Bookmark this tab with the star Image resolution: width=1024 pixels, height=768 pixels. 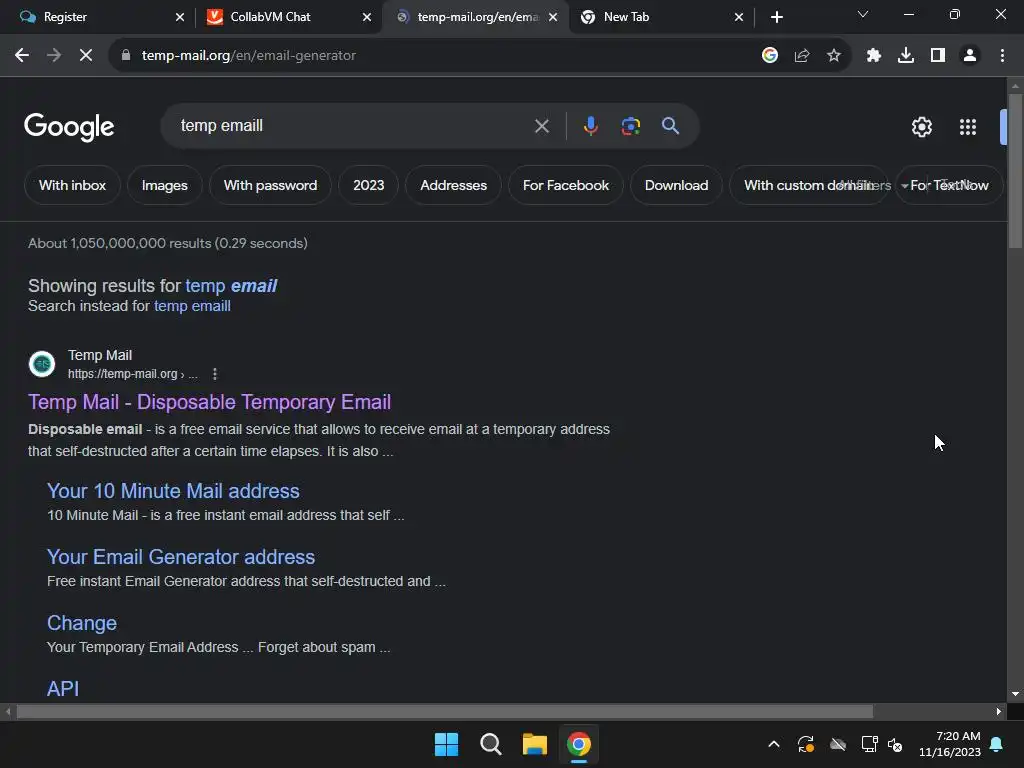834,56
